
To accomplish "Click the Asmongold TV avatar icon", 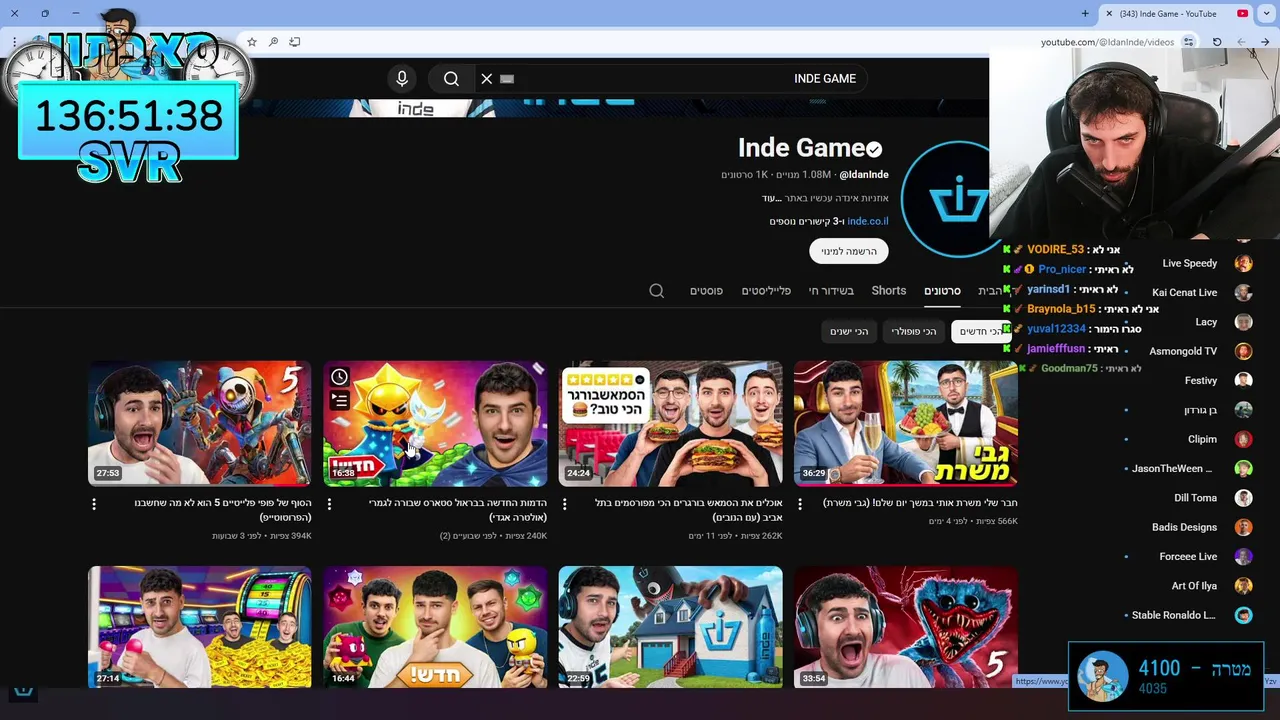I will click(1243, 351).
